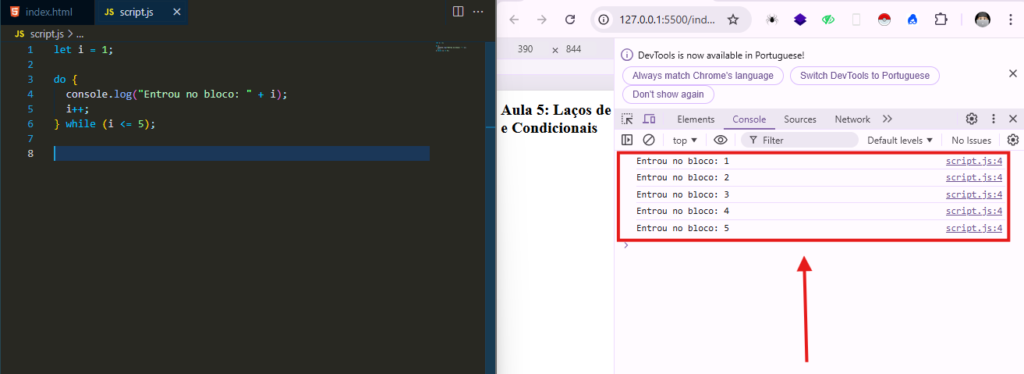This screenshot has width=1024, height=374.
Task: Open the Sources DevTools tab
Action: point(800,119)
